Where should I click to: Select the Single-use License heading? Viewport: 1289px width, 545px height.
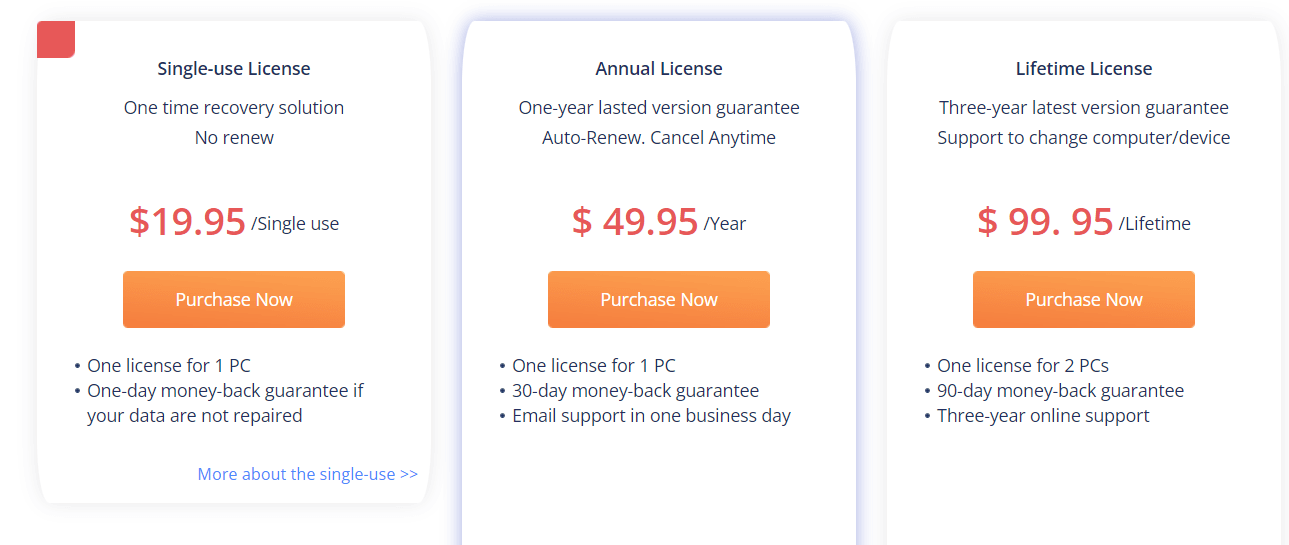coord(234,69)
